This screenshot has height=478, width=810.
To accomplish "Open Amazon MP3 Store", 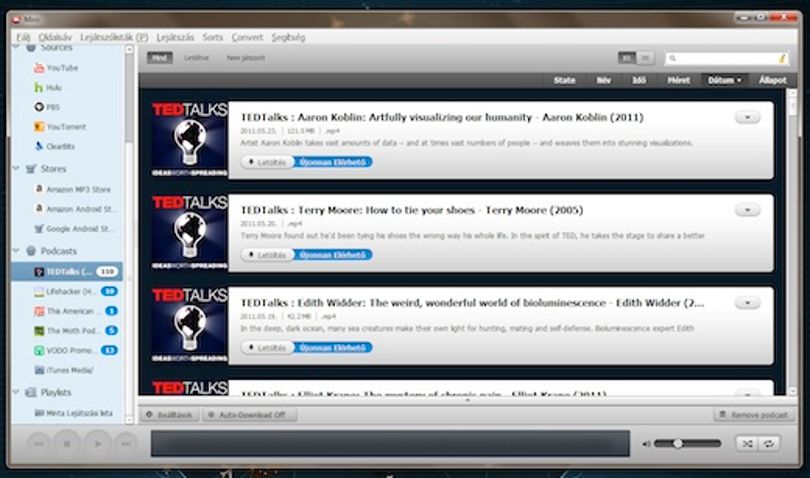I will (x=72, y=189).
